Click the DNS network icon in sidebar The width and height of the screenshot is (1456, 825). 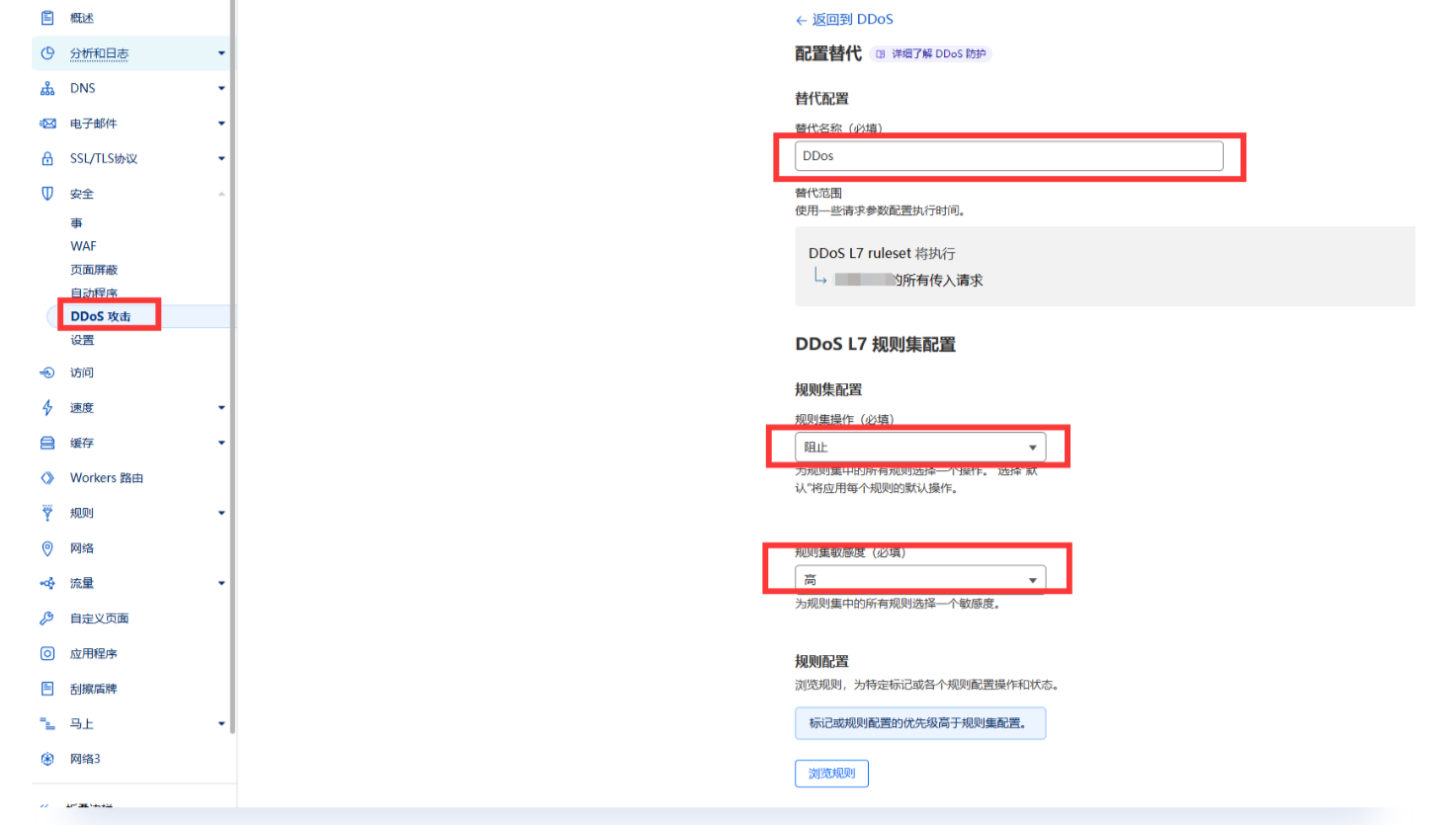click(47, 89)
